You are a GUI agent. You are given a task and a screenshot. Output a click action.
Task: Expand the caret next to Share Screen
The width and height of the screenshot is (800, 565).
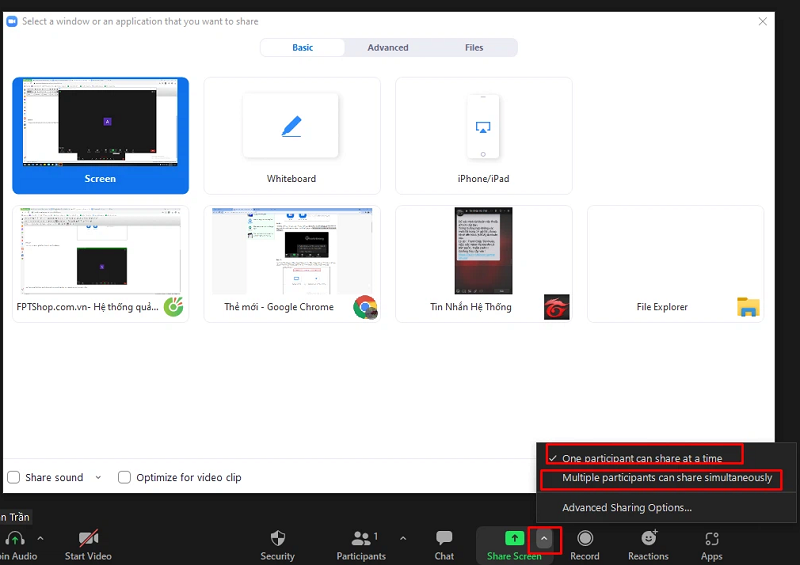coord(544,538)
